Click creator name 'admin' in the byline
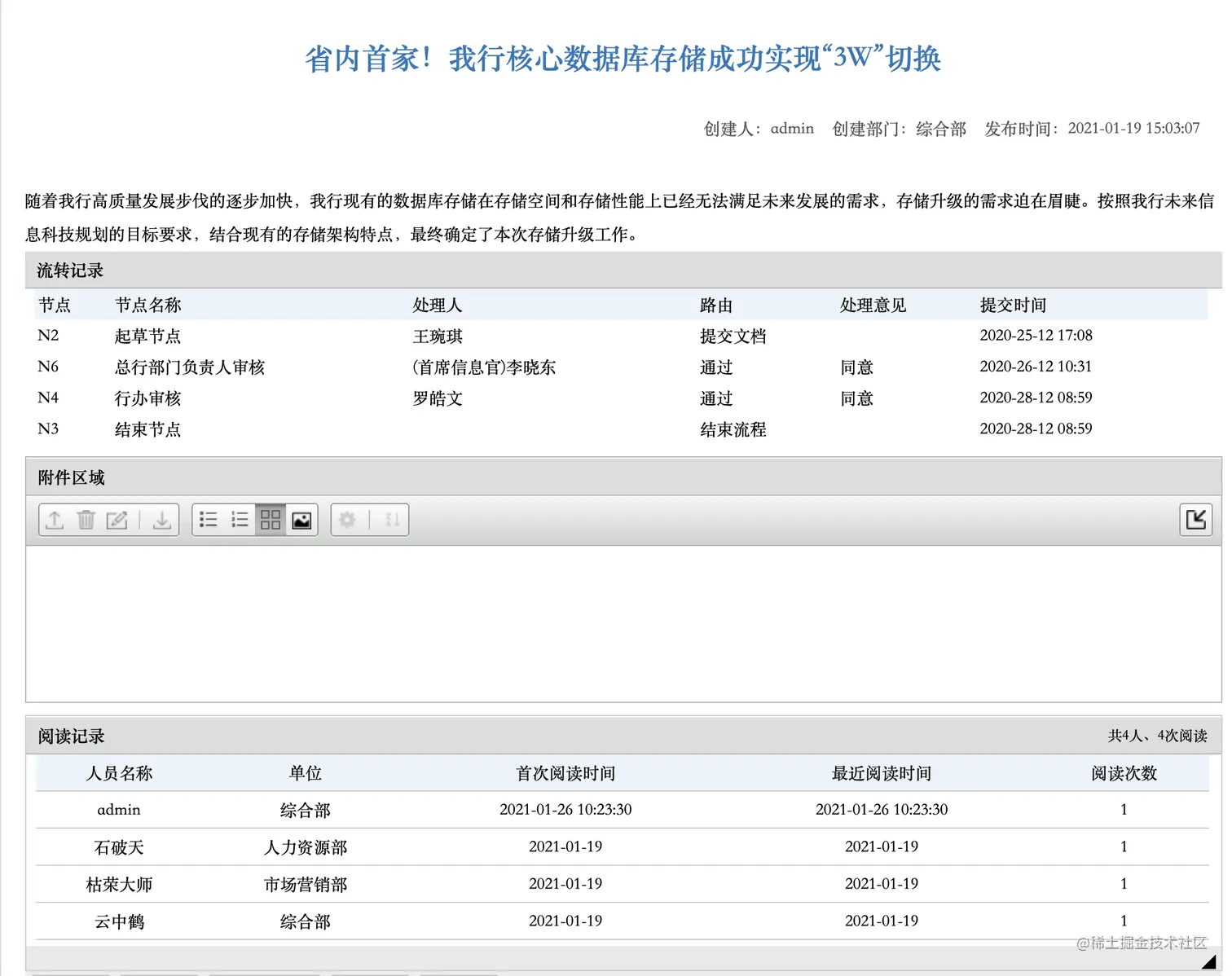 tap(792, 129)
